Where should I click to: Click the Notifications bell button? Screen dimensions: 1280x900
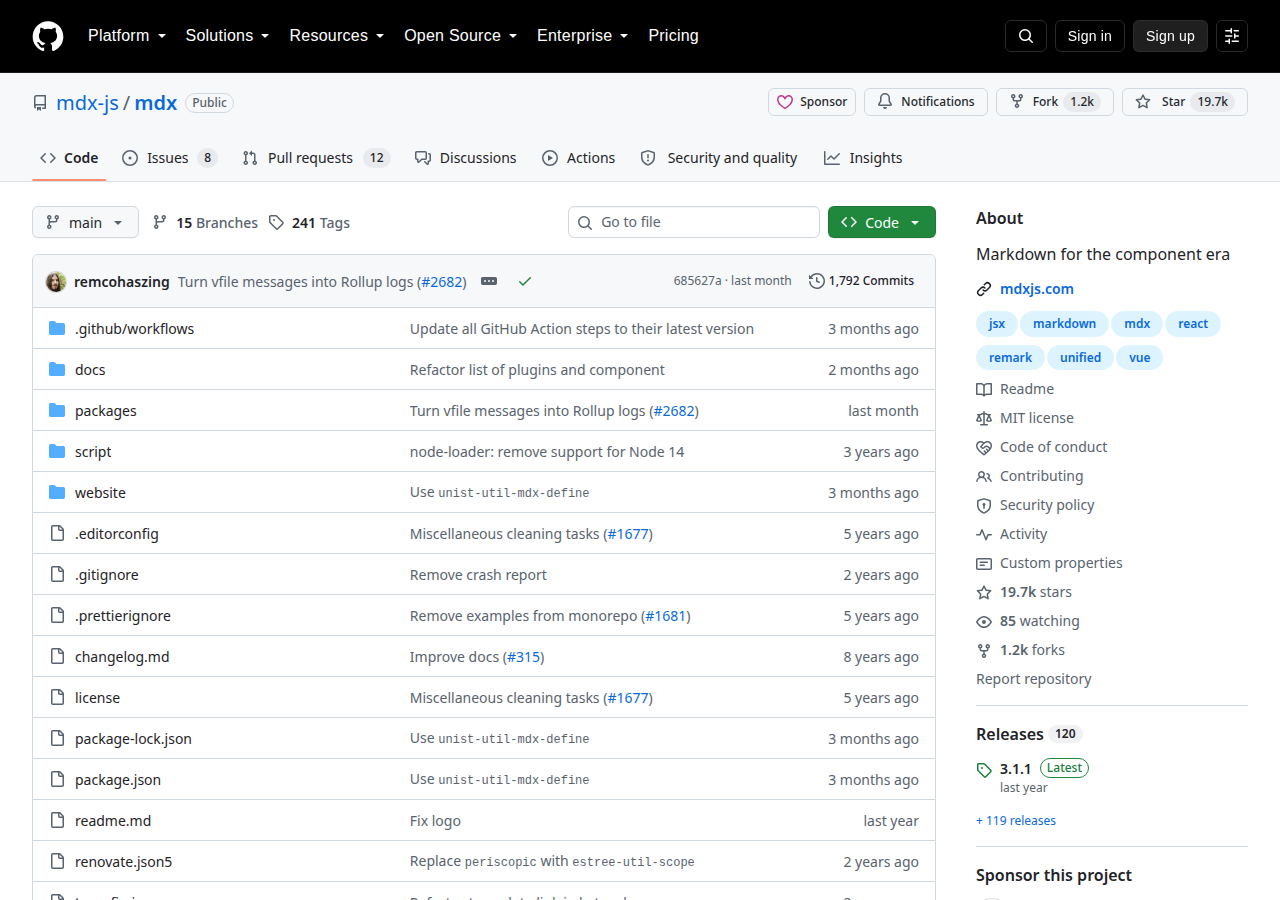926,102
